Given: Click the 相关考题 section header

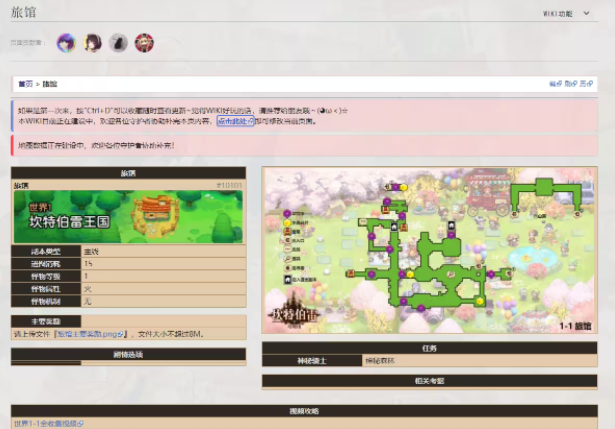Looking at the screenshot, I should click(429, 381).
